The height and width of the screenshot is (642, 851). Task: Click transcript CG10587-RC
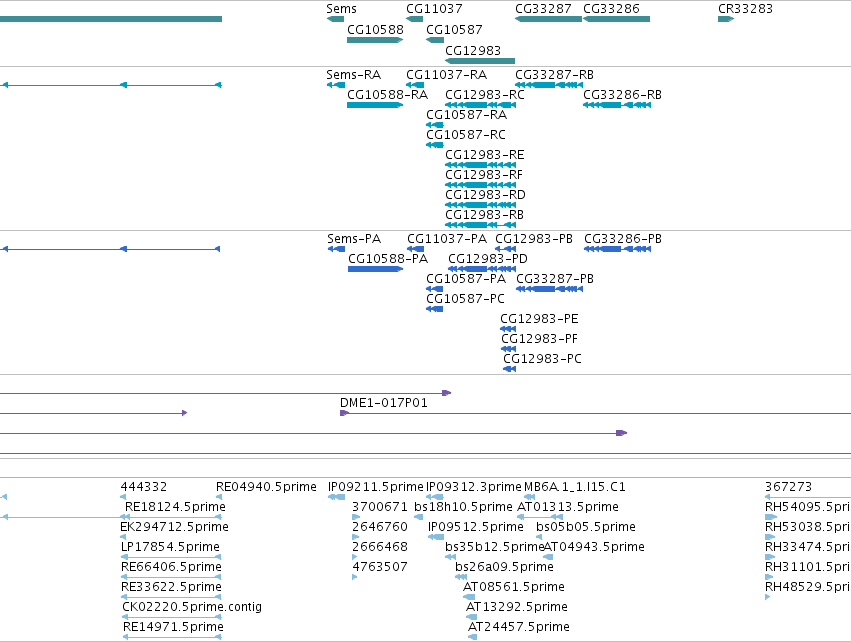click(x=435, y=145)
